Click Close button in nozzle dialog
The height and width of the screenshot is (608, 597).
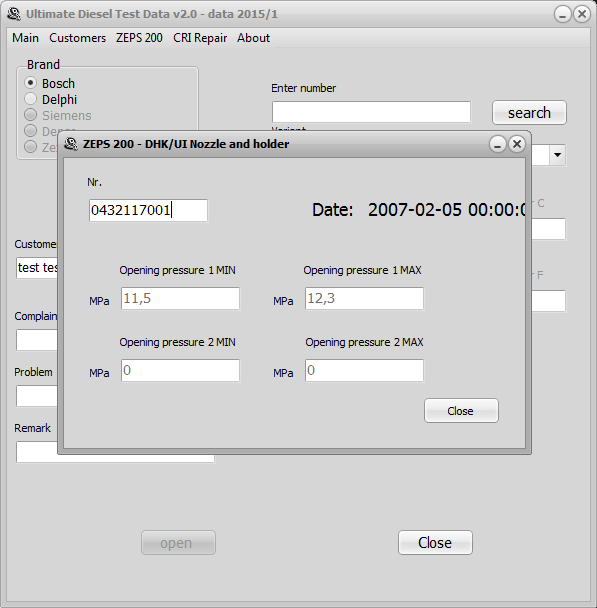461,411
